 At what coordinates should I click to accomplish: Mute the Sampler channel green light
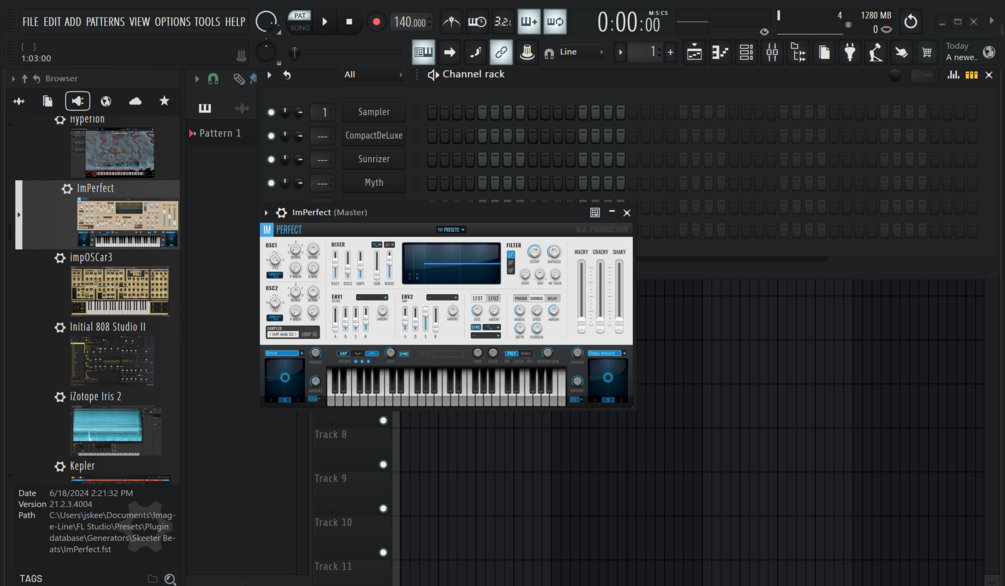271,112
